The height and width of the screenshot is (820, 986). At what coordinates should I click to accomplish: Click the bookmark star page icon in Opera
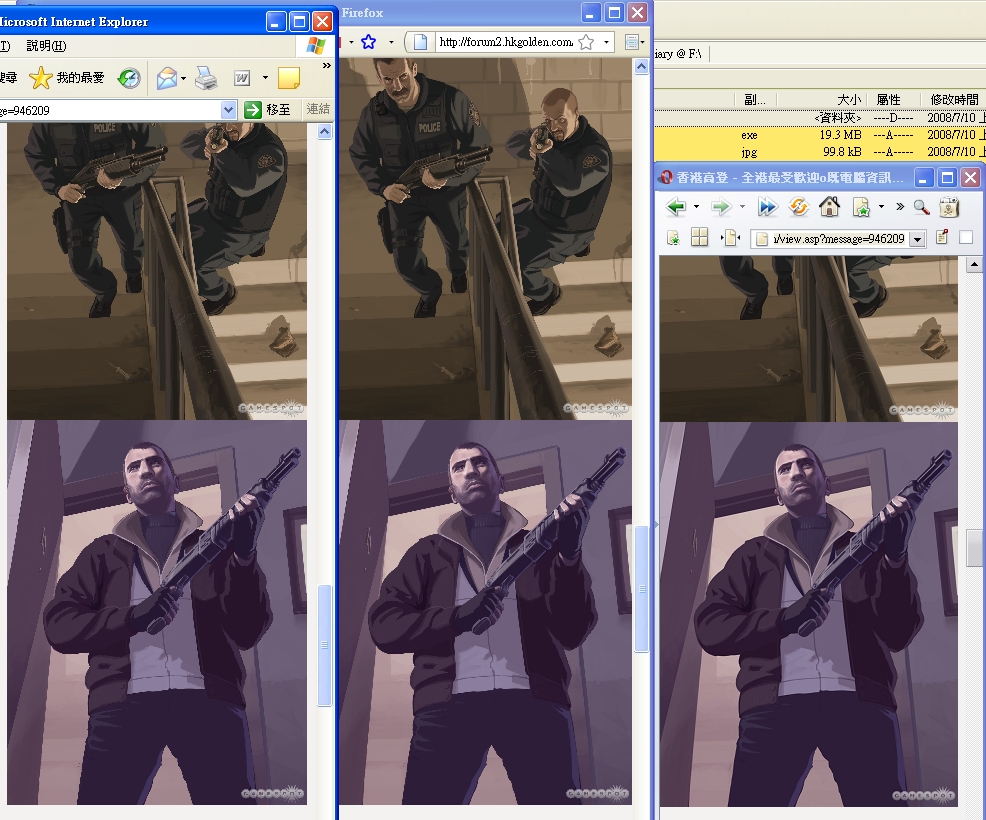(x=673, y=238)
